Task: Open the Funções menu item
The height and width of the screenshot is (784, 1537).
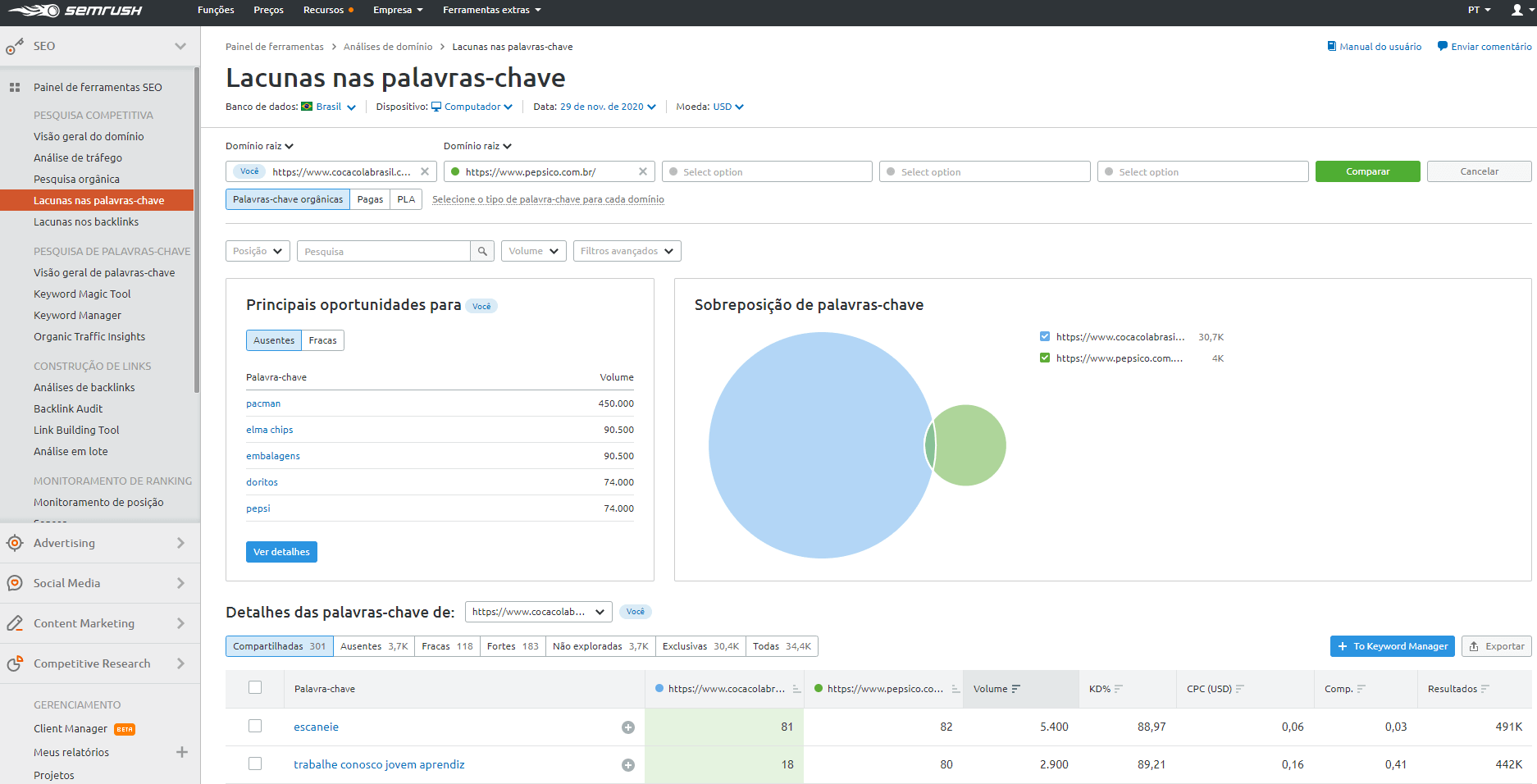Action: point(216,10)
